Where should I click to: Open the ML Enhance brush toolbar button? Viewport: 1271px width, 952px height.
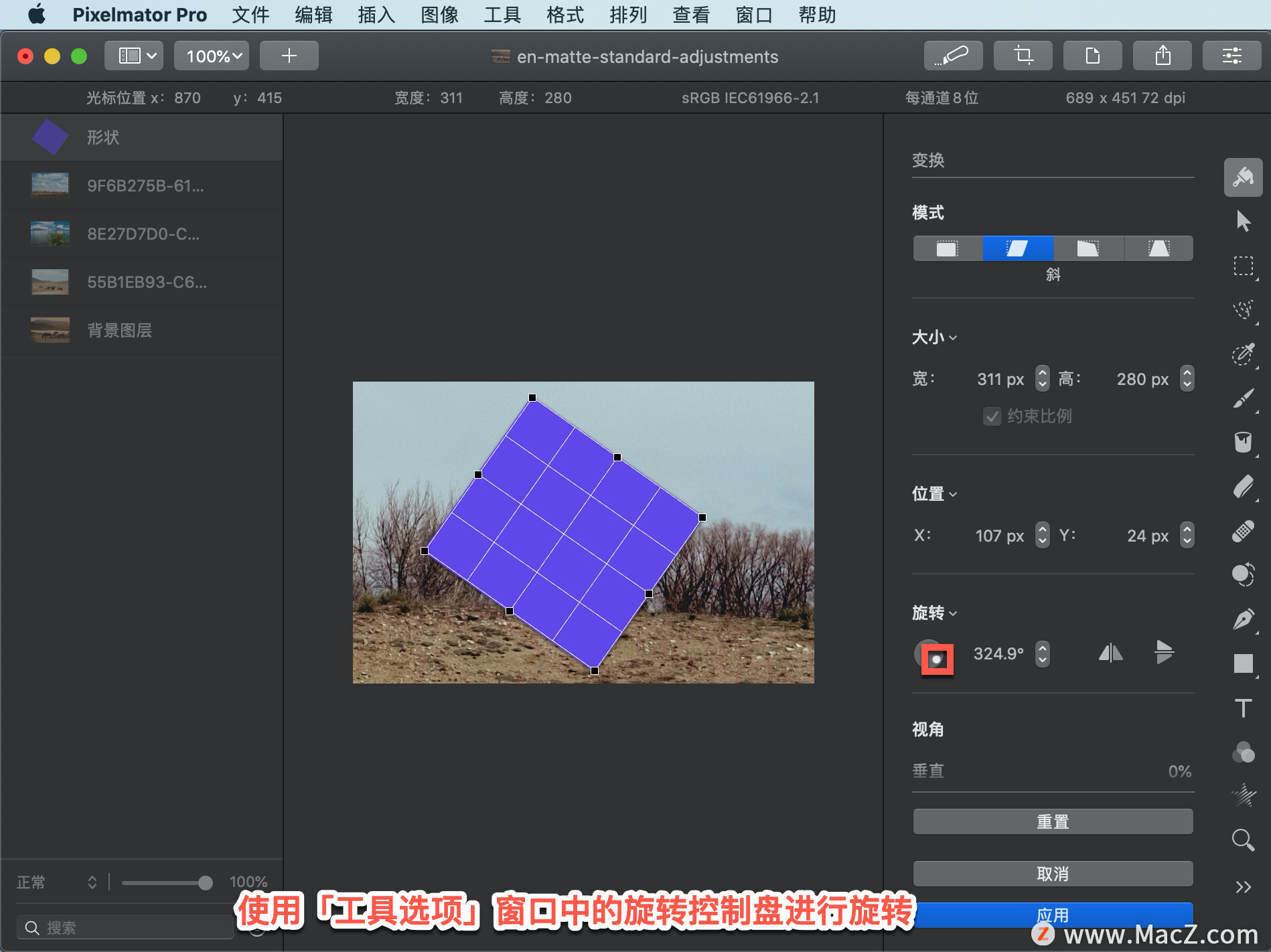953,56
